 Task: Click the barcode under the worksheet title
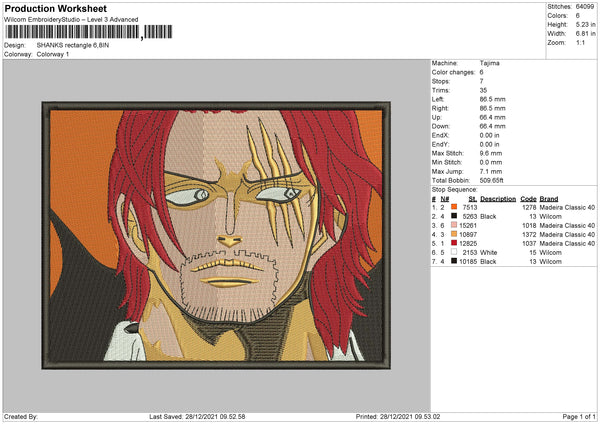point(88,32)
